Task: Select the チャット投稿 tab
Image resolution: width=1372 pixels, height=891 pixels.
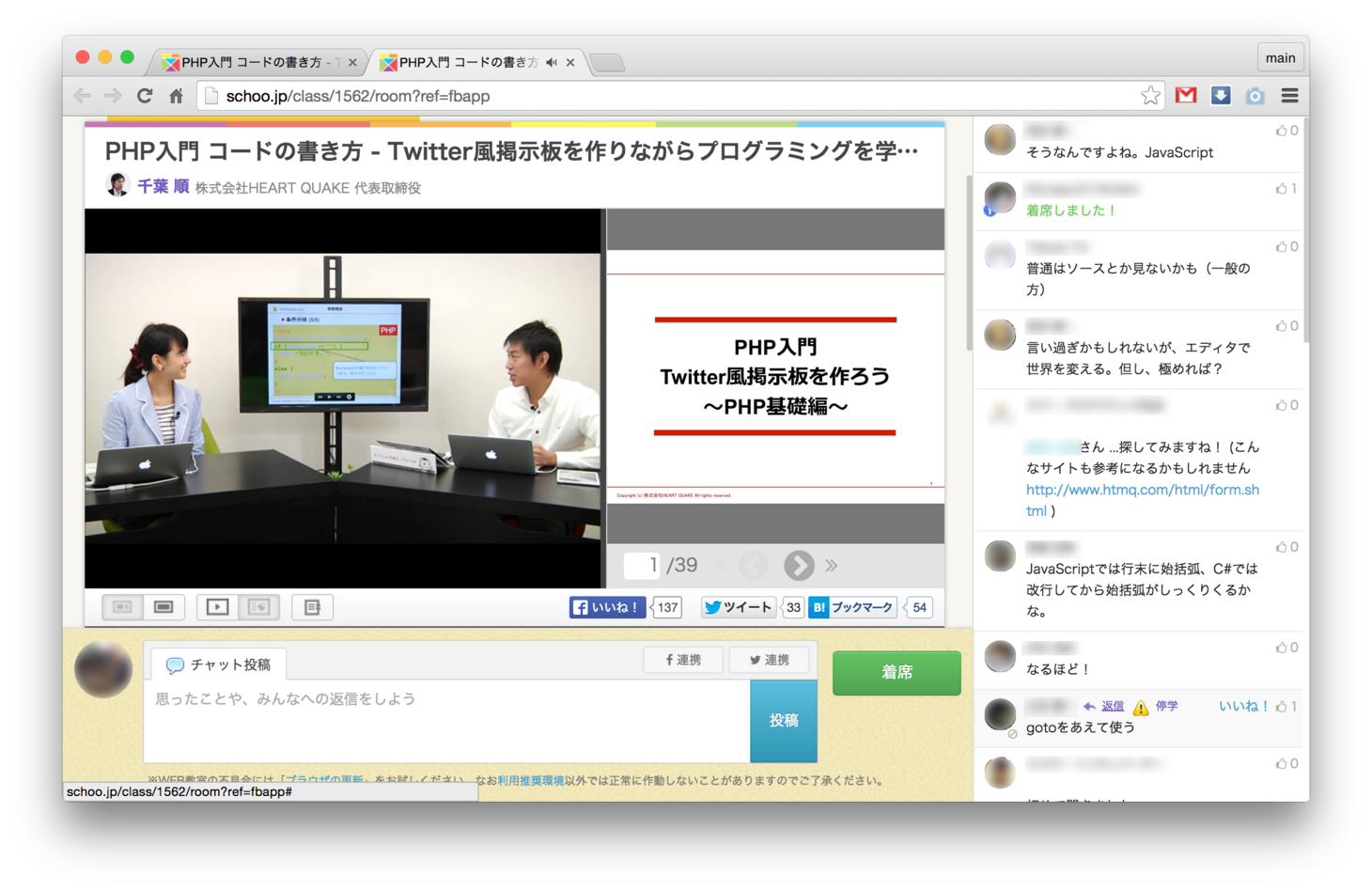Action: coord(219,664)
